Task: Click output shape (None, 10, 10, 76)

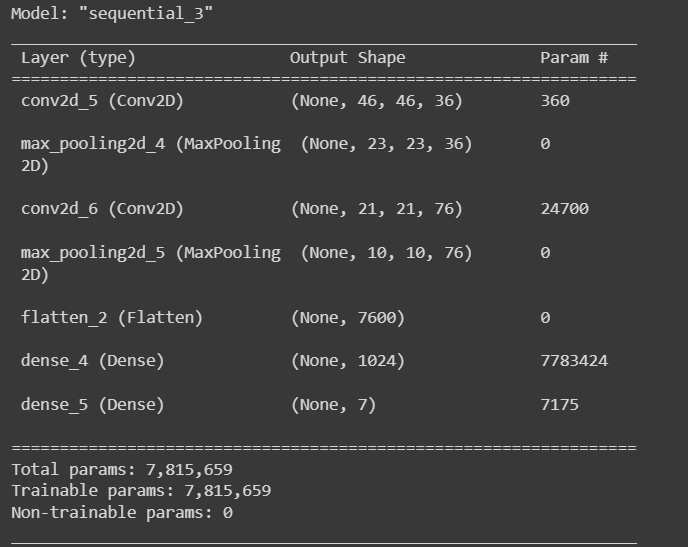Action: (x=387, y=253)
